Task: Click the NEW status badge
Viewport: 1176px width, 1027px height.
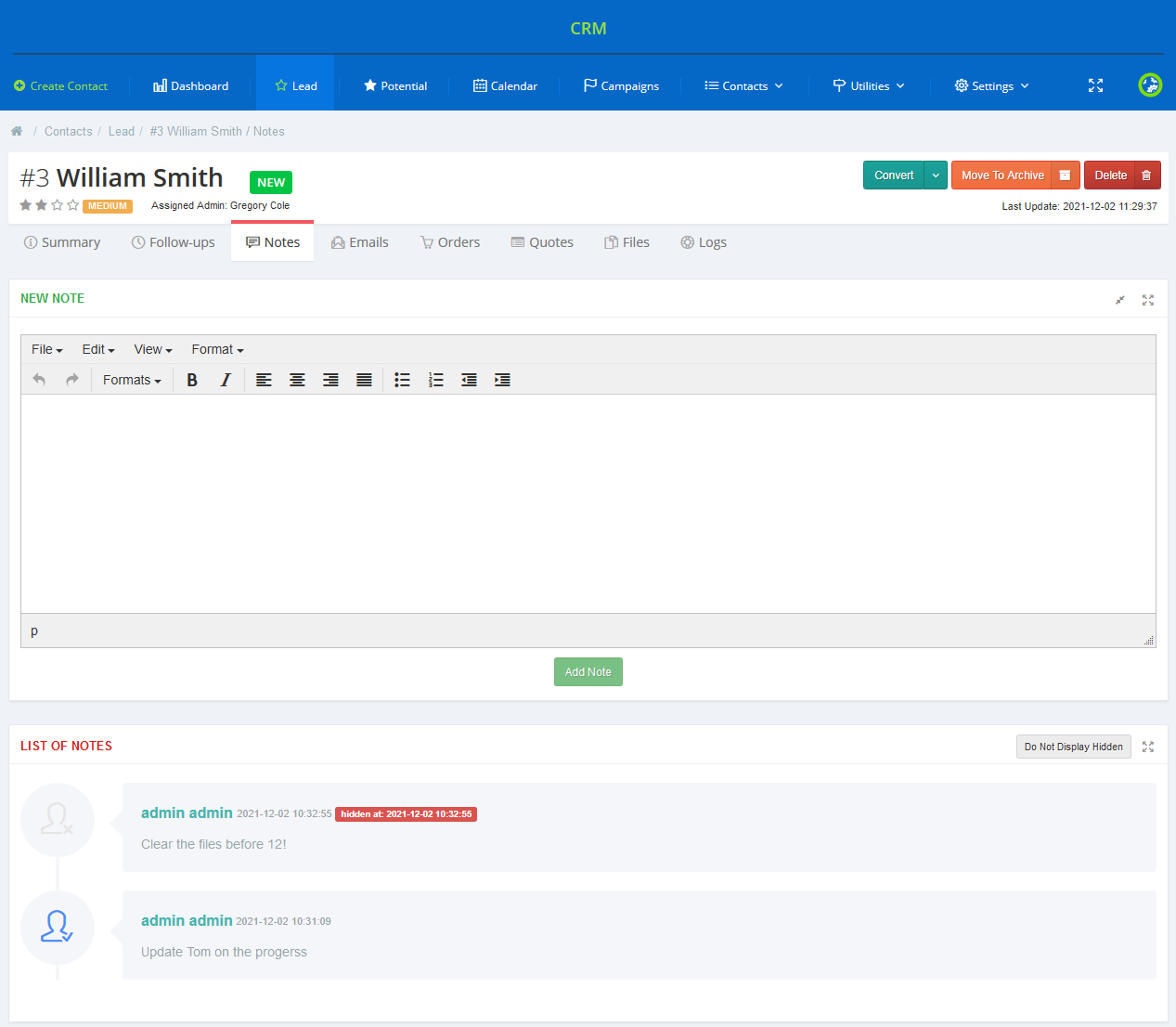Action: [x=271, y=183]
